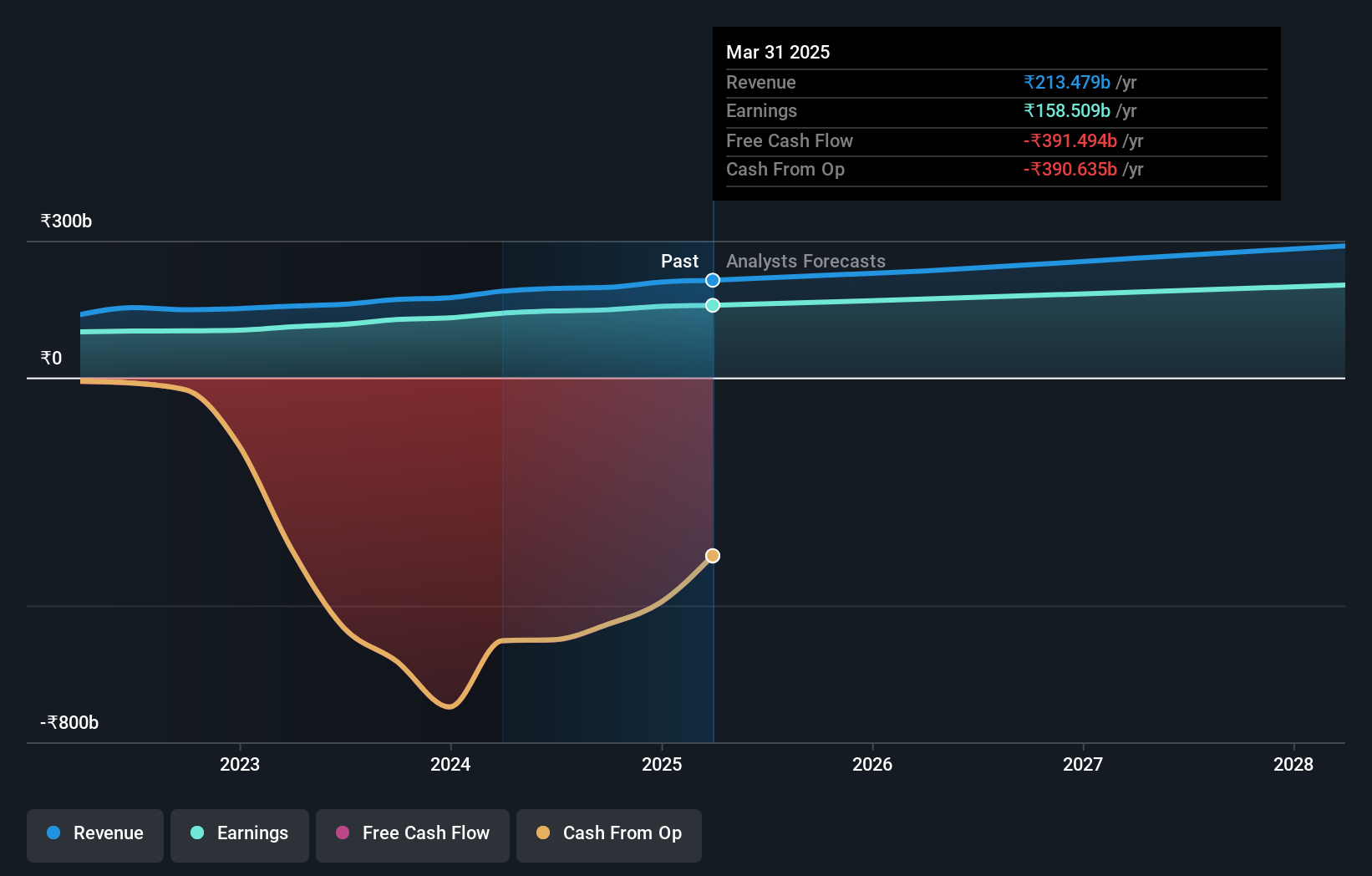Click the -₹800b y-axis label
Viewport: 1372px width, 876px height.
pyautogui.click(x=69, y=722)
